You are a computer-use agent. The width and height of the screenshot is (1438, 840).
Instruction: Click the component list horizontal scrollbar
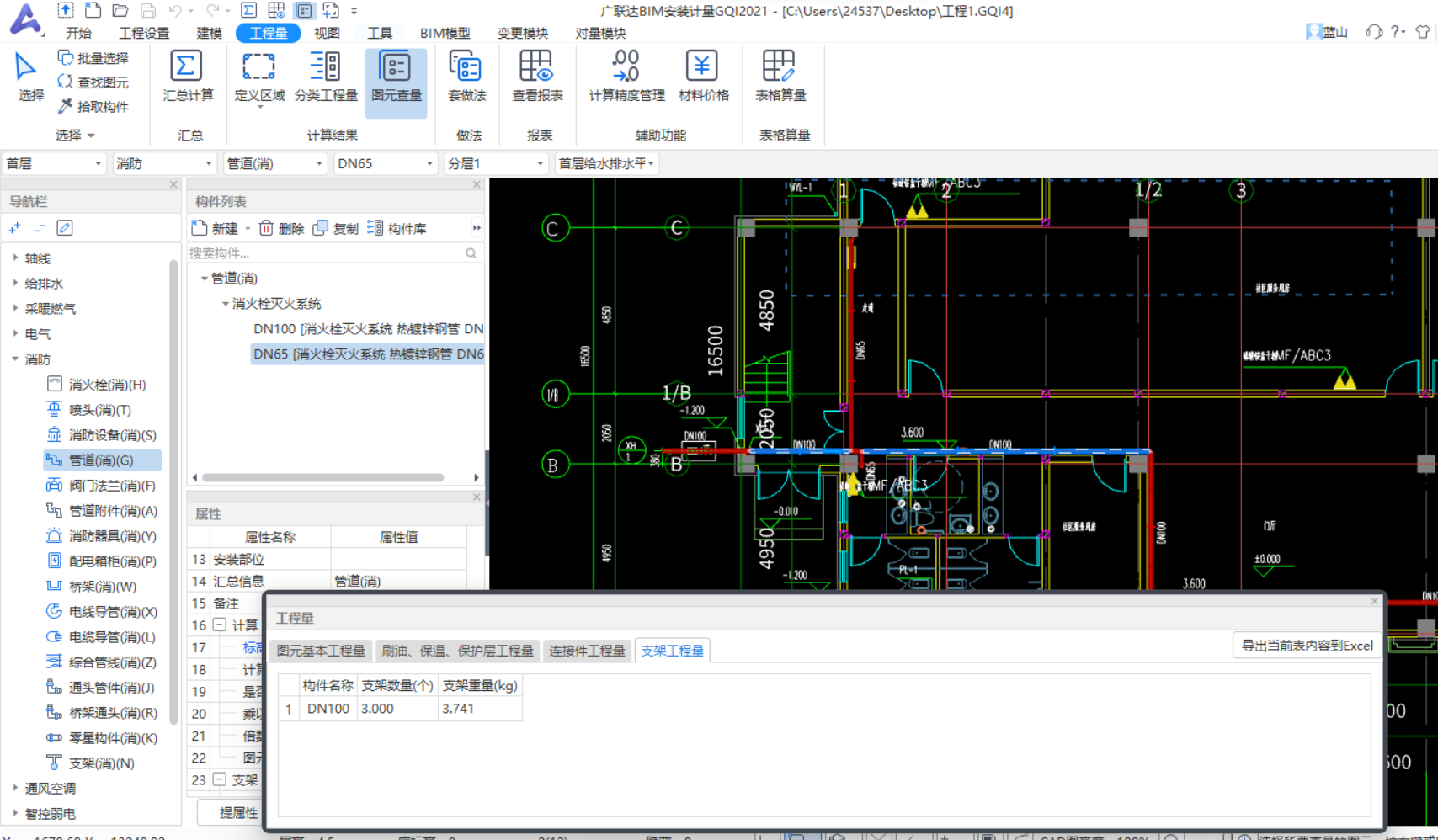(322, 477)
